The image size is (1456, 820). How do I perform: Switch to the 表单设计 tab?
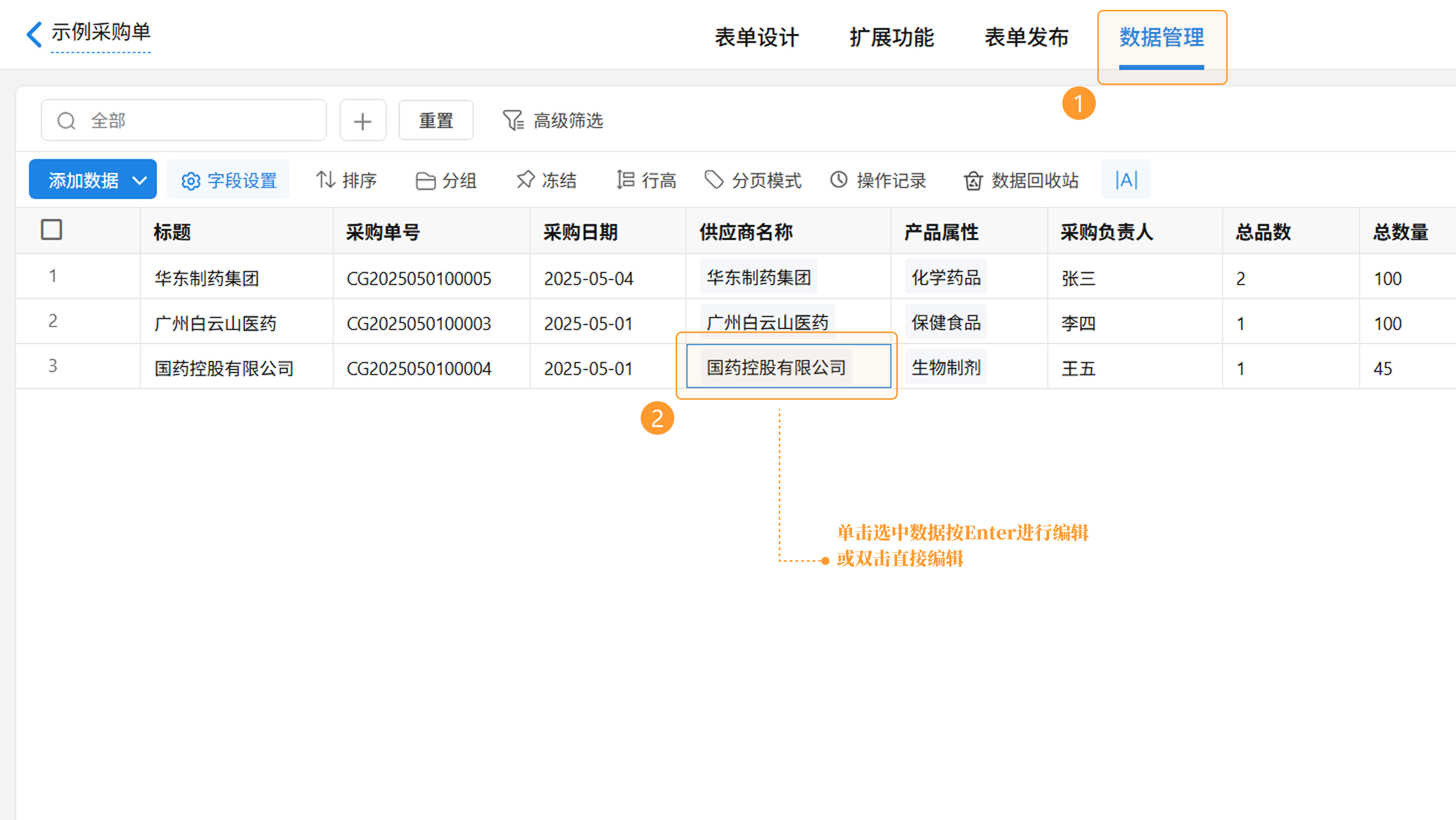tap(757, 37)
